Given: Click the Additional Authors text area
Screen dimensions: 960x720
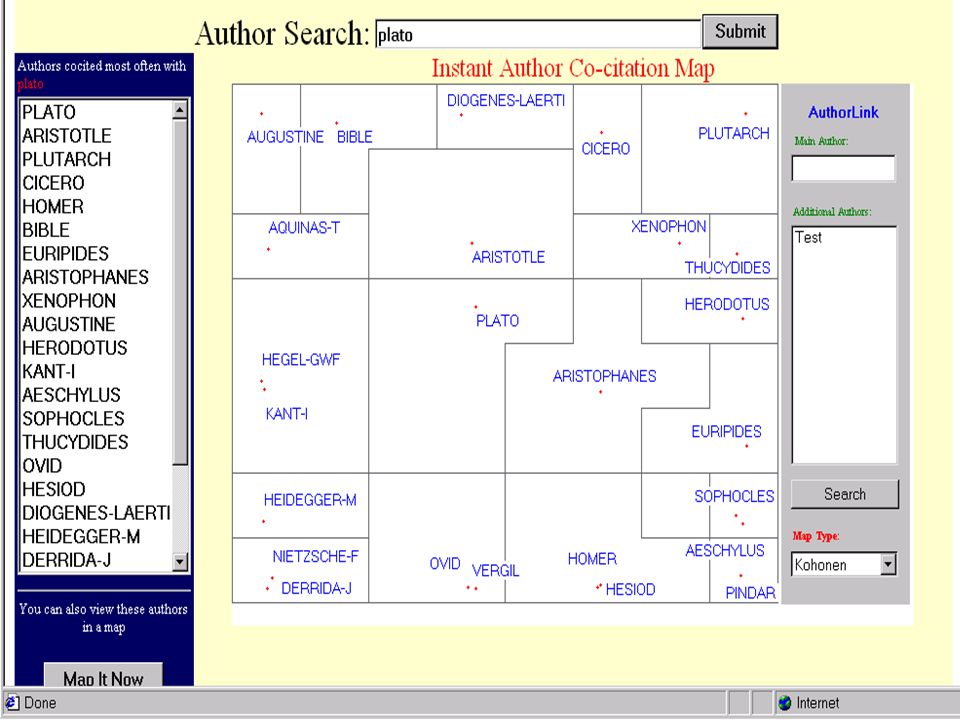Looking at the screenshot, I should [x=844, y=345].
